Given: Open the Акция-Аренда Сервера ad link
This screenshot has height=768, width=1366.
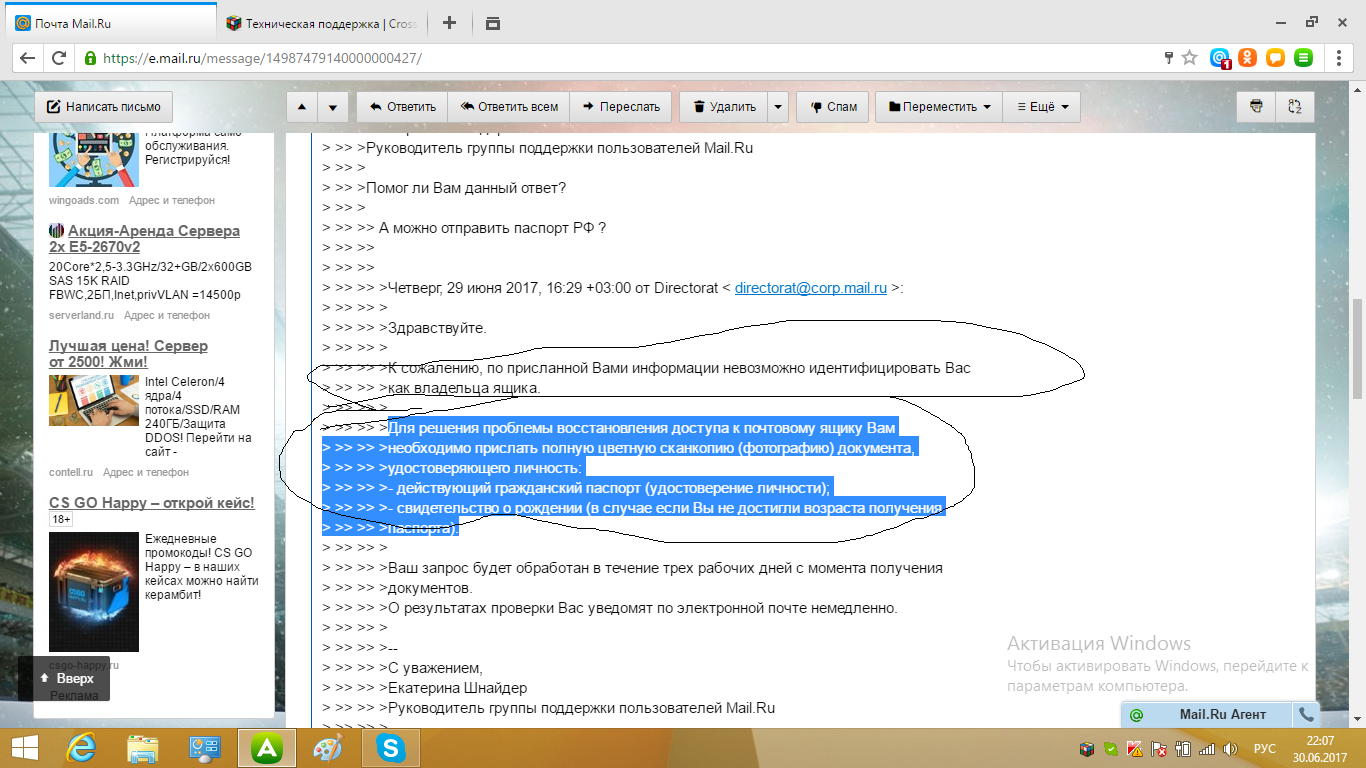Looking at the screenshot, I should pyautogui.click(x=144, y=239).
